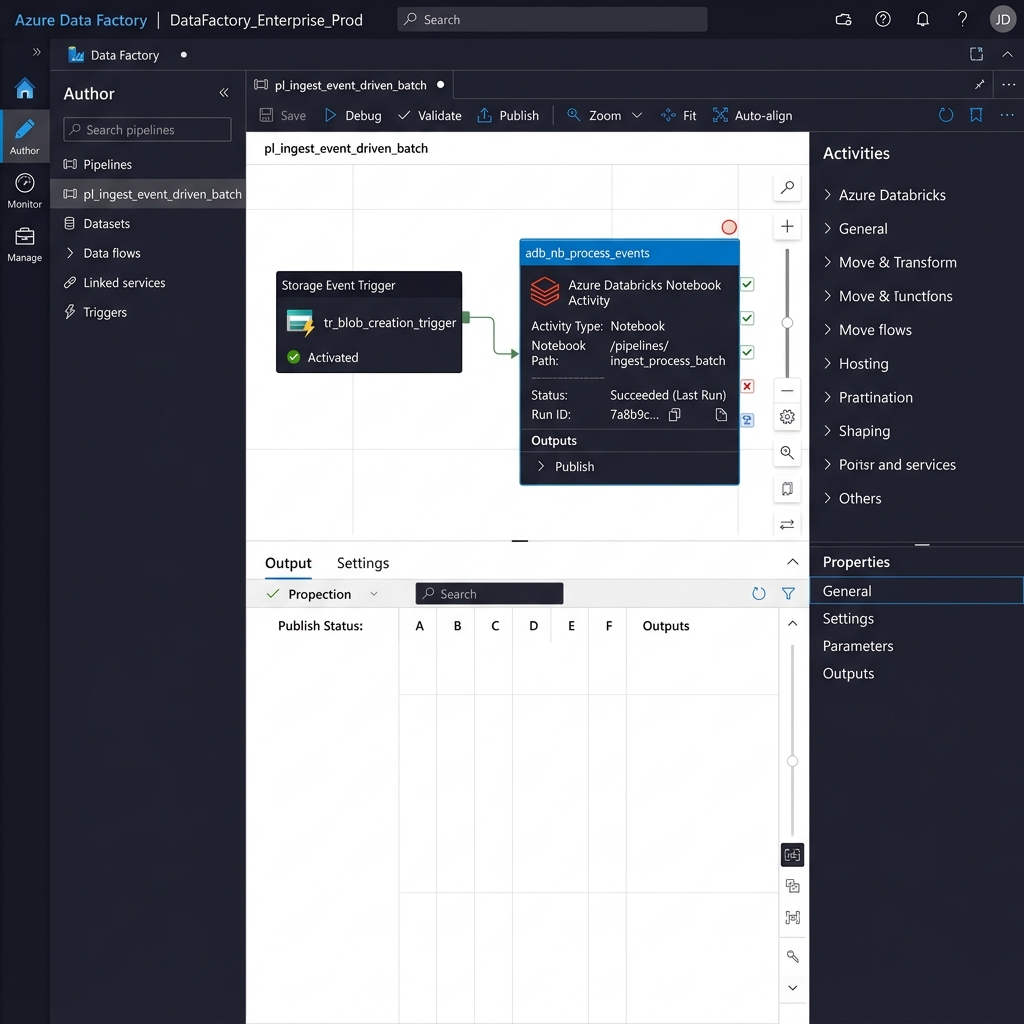Screen dimensions: 1024x1024
Task: Click the red X checkbox beside activity
Action: [x=747, y=386]
